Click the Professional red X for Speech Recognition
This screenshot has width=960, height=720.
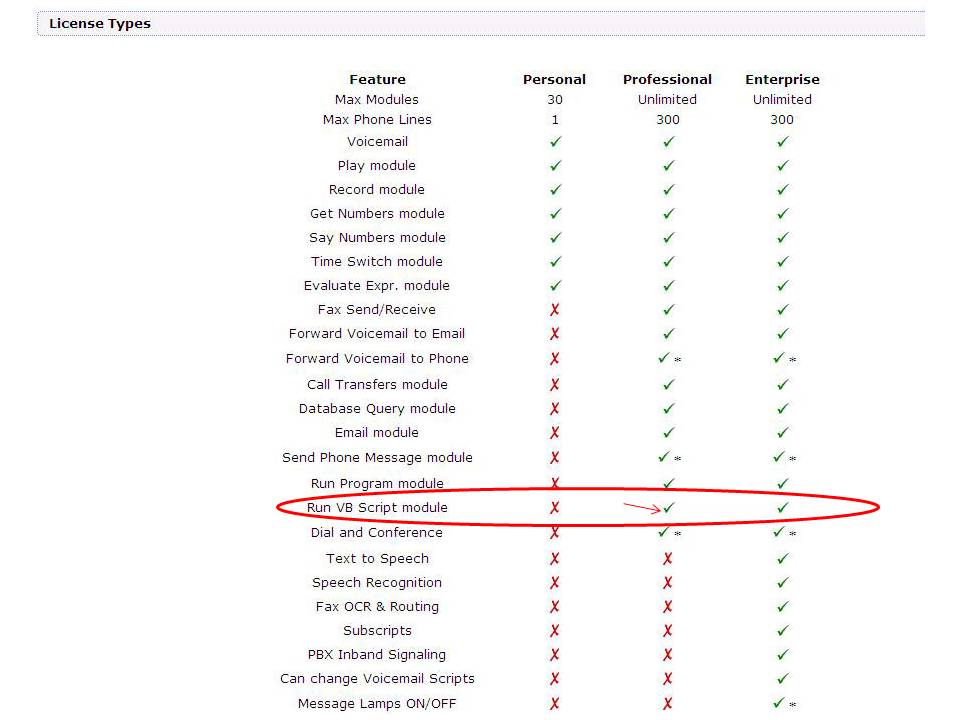click(667, 582)
